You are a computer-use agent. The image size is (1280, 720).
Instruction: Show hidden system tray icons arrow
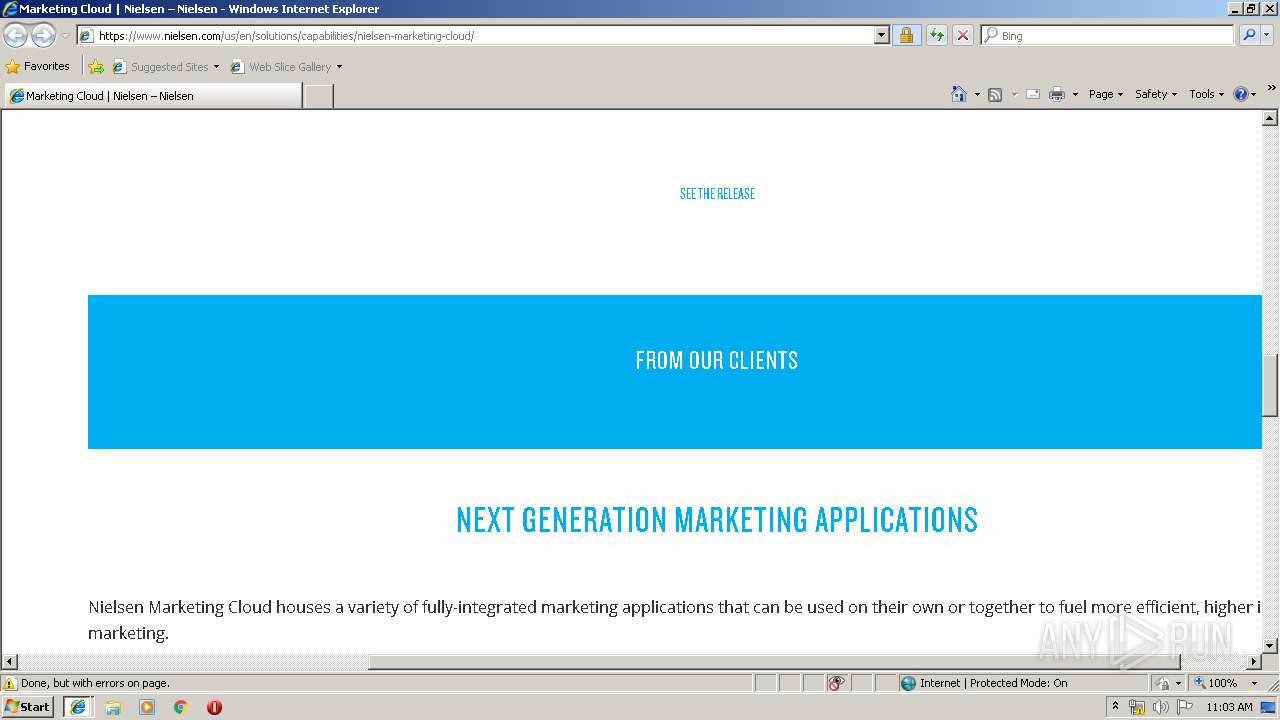pyautogui.click(x=1115, y=707)
